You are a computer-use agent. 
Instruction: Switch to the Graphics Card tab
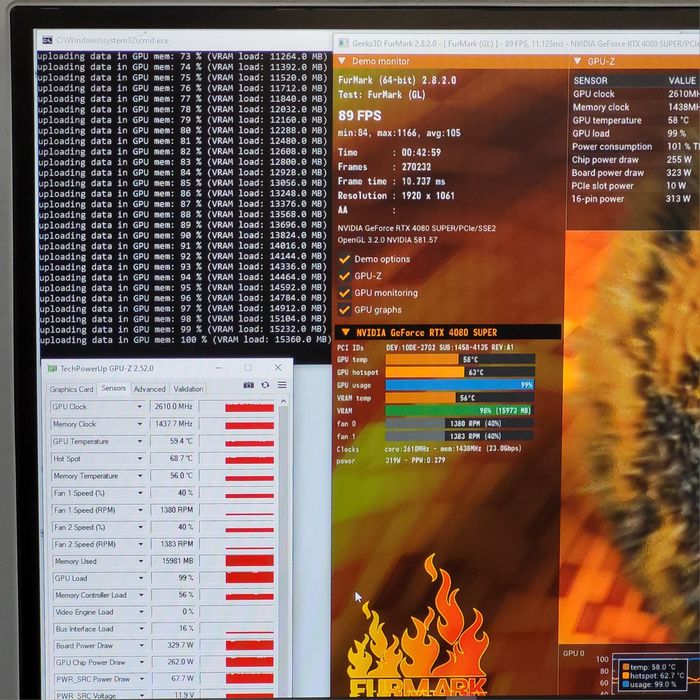coord(71,389)
